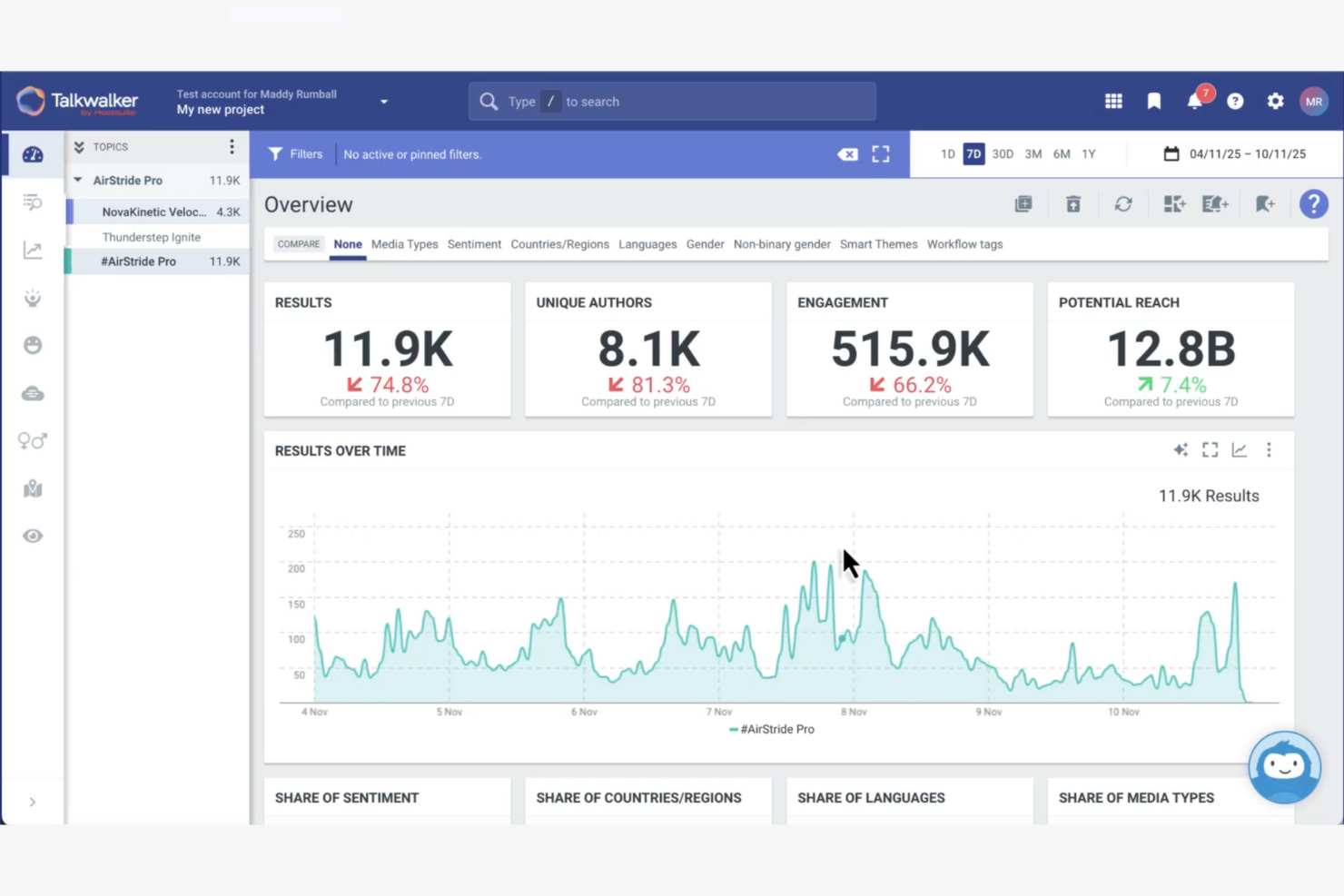Open the themes cloud icon in sidebar
Screen dimensions: 1344x896
pyautogui.click(x=33, y=393)
